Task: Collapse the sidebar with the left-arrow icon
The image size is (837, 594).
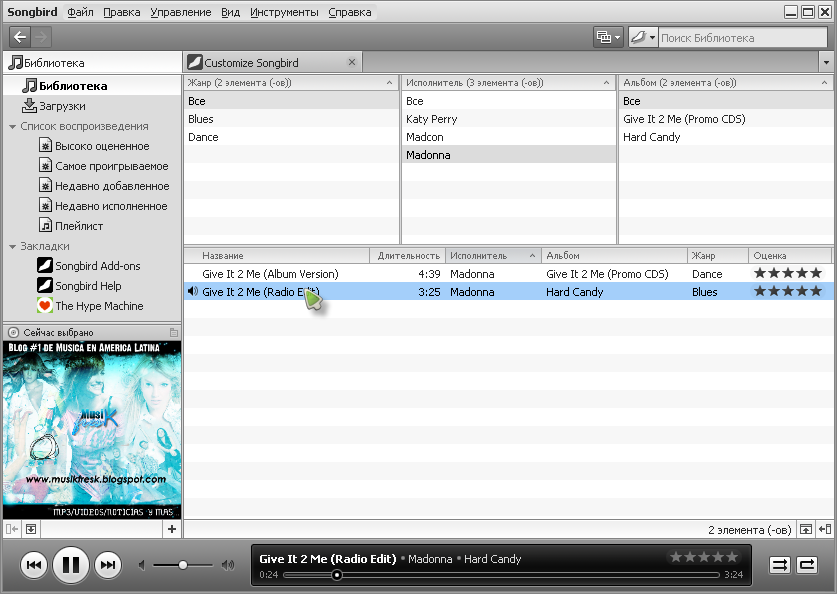Action: click(12, 529)
